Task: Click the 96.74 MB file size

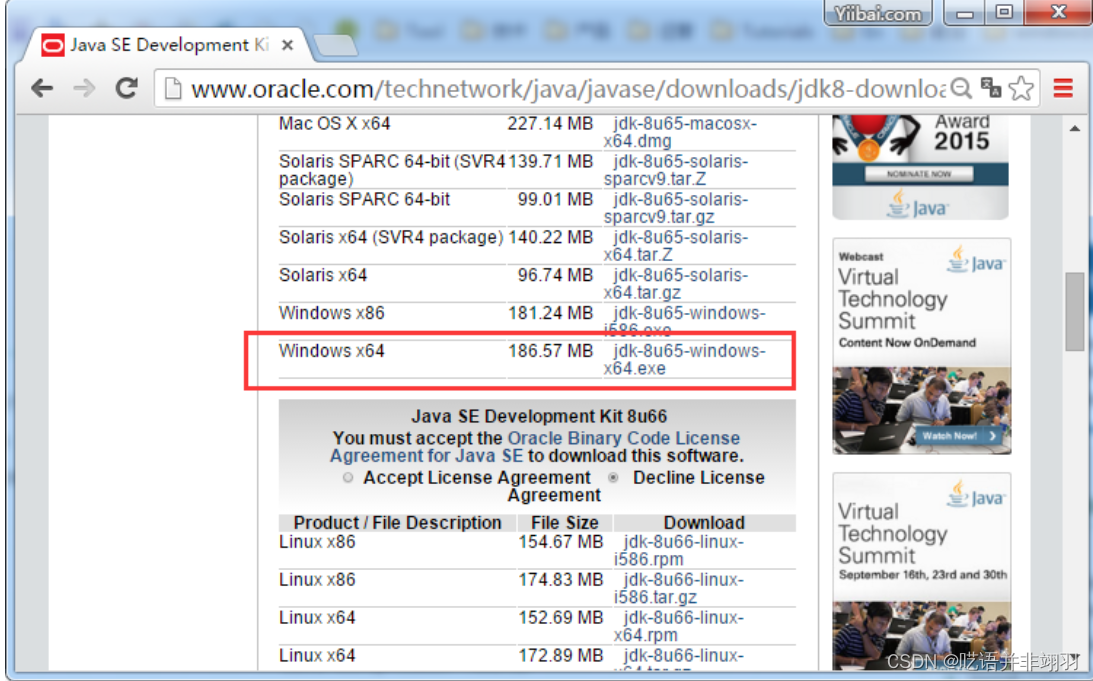Action: click(x=555, y=275)
